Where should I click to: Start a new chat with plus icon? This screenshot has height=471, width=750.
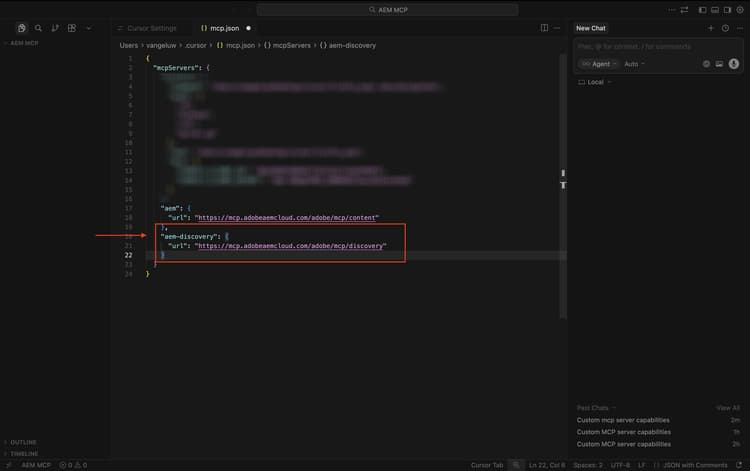click(711, 28)
